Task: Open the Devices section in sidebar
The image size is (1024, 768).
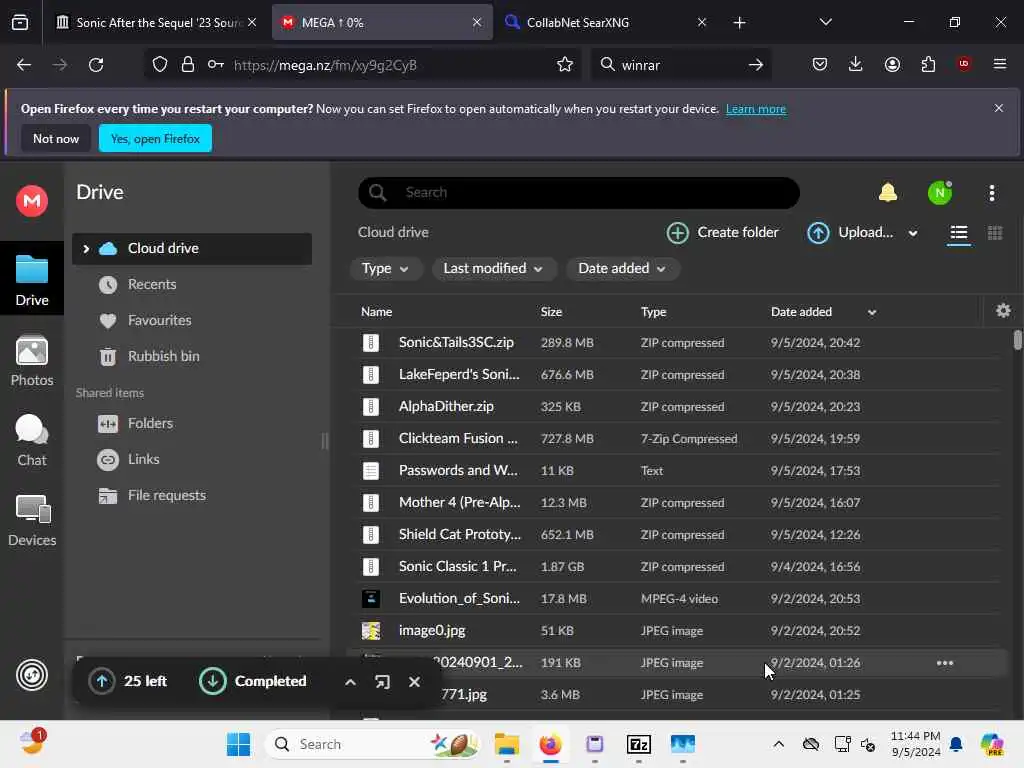Action: (31, 521)
